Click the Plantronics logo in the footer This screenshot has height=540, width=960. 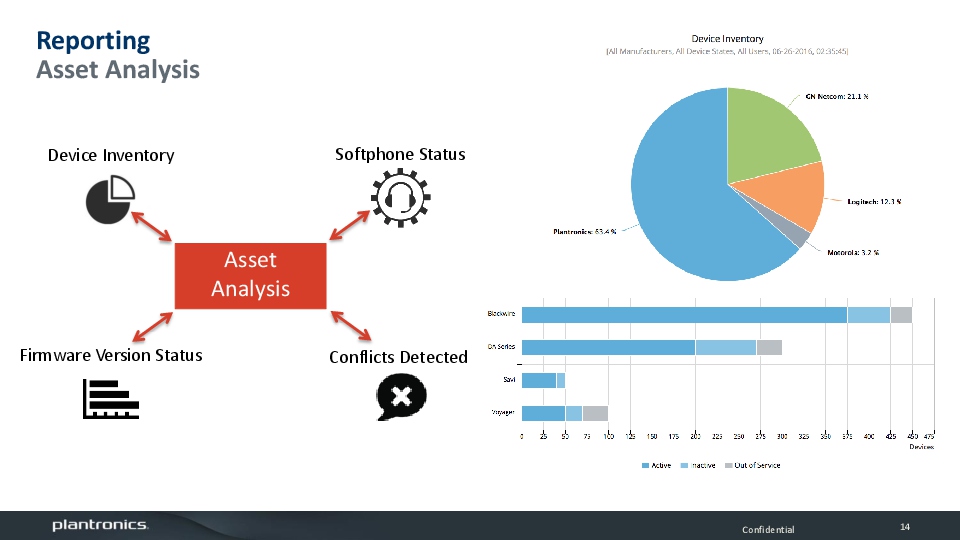(x=100, y=525)
